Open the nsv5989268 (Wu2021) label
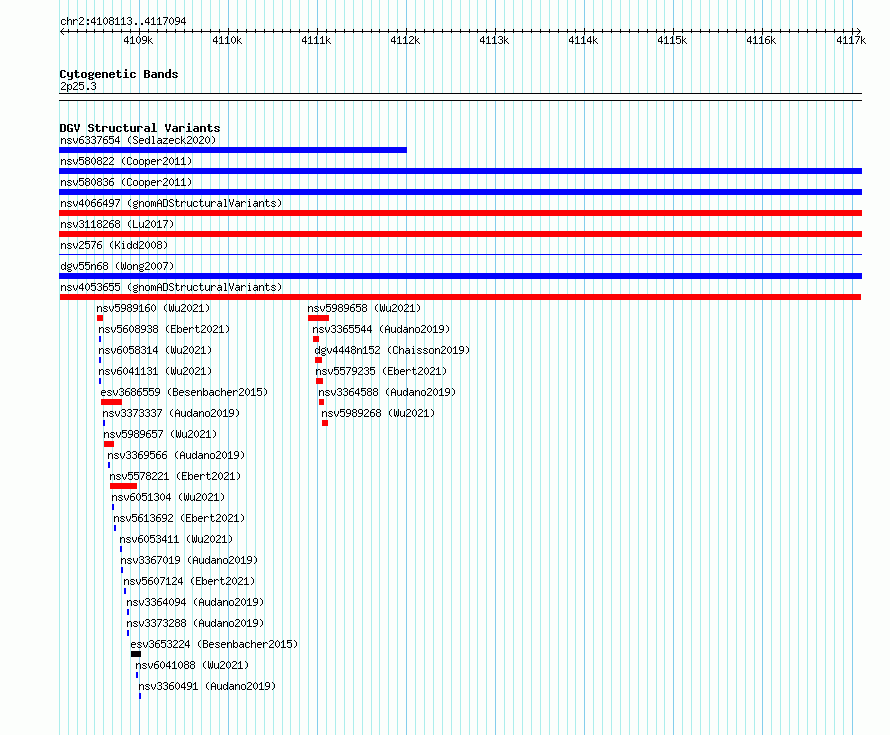Screen dimensions: 890x735 tap(378, 413)
